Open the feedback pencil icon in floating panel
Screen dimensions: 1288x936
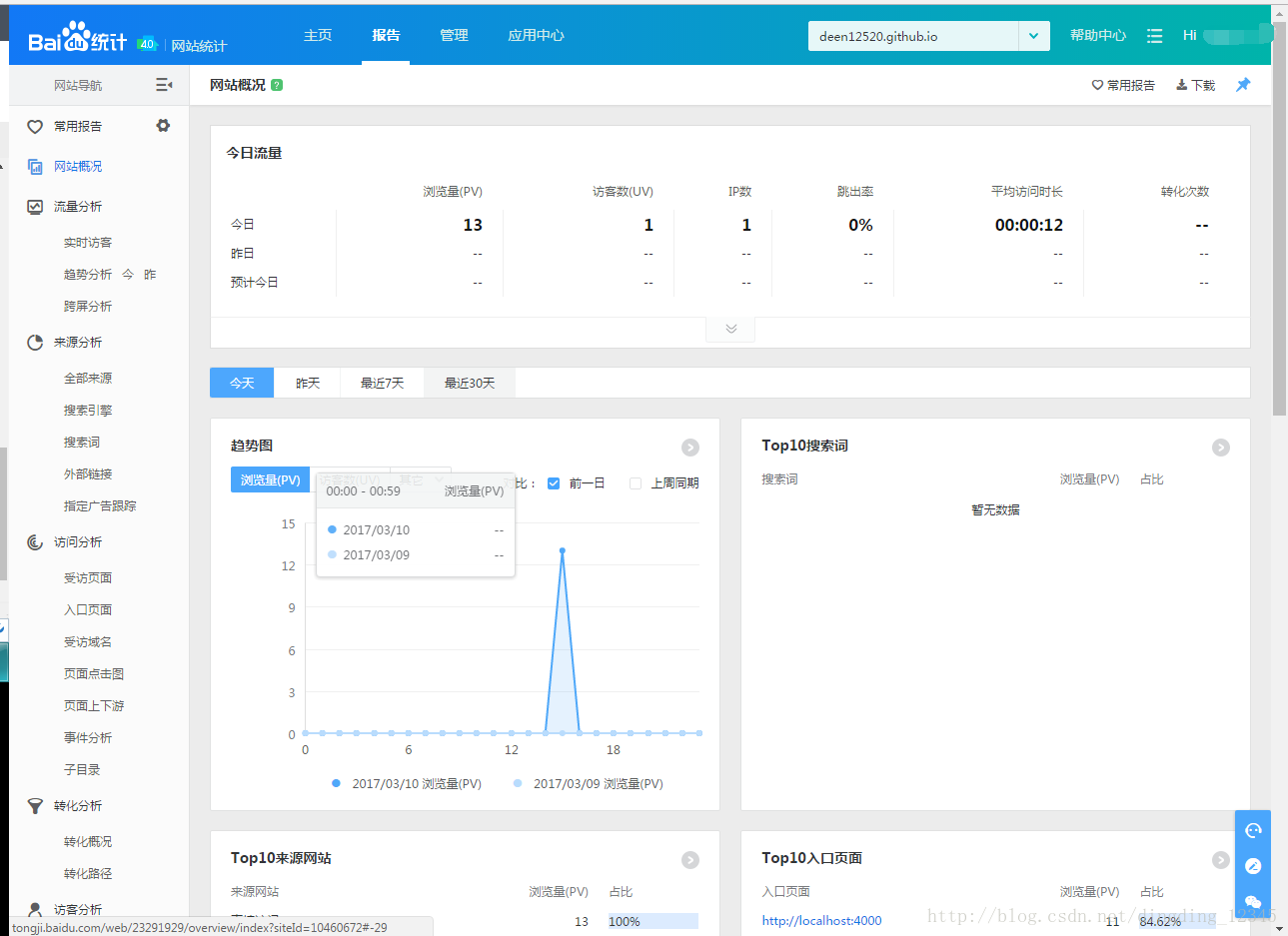pyautogui.click(x=1253, y=866)
